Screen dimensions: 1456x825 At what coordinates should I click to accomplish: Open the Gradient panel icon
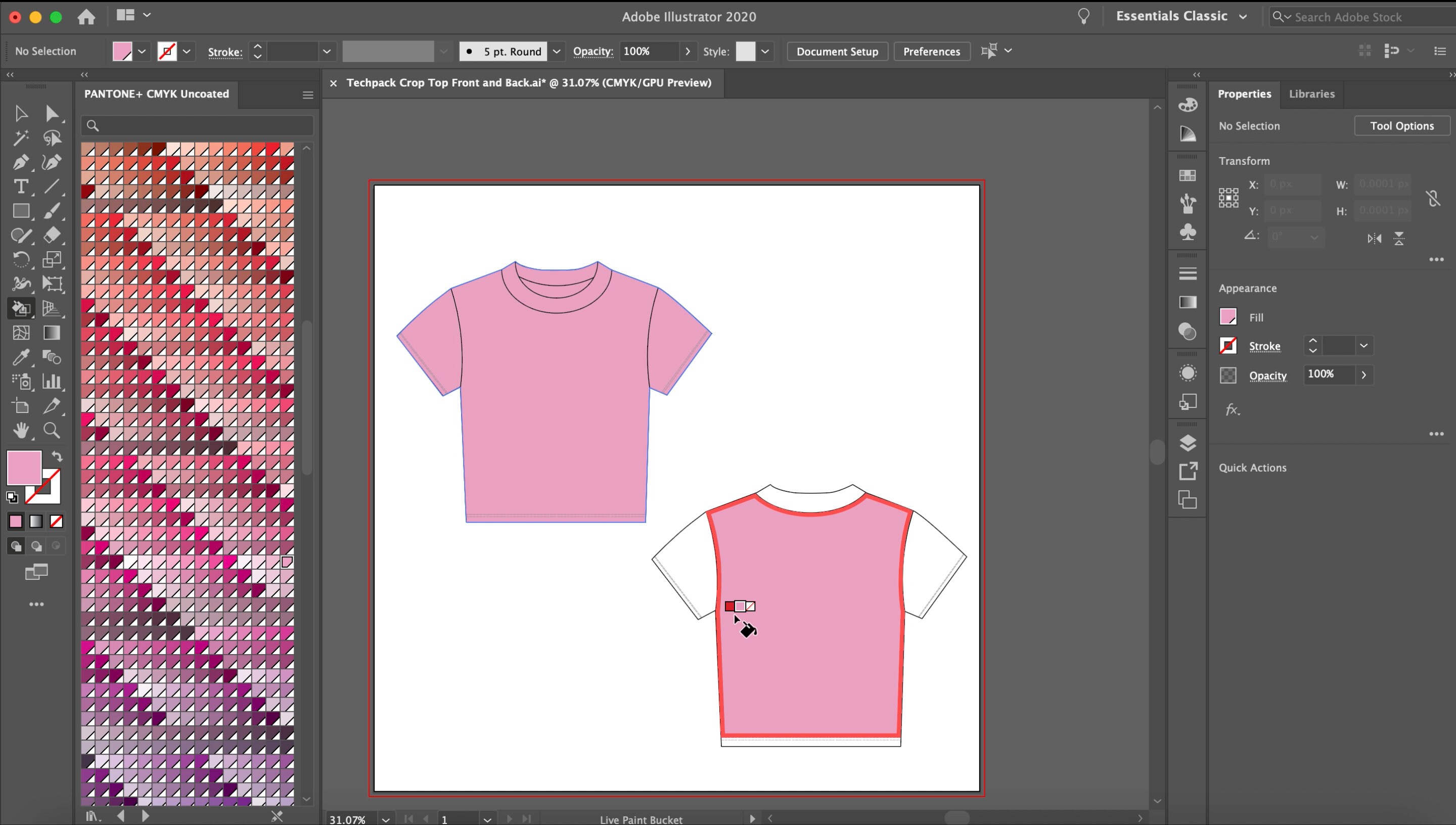[1188, 302]
